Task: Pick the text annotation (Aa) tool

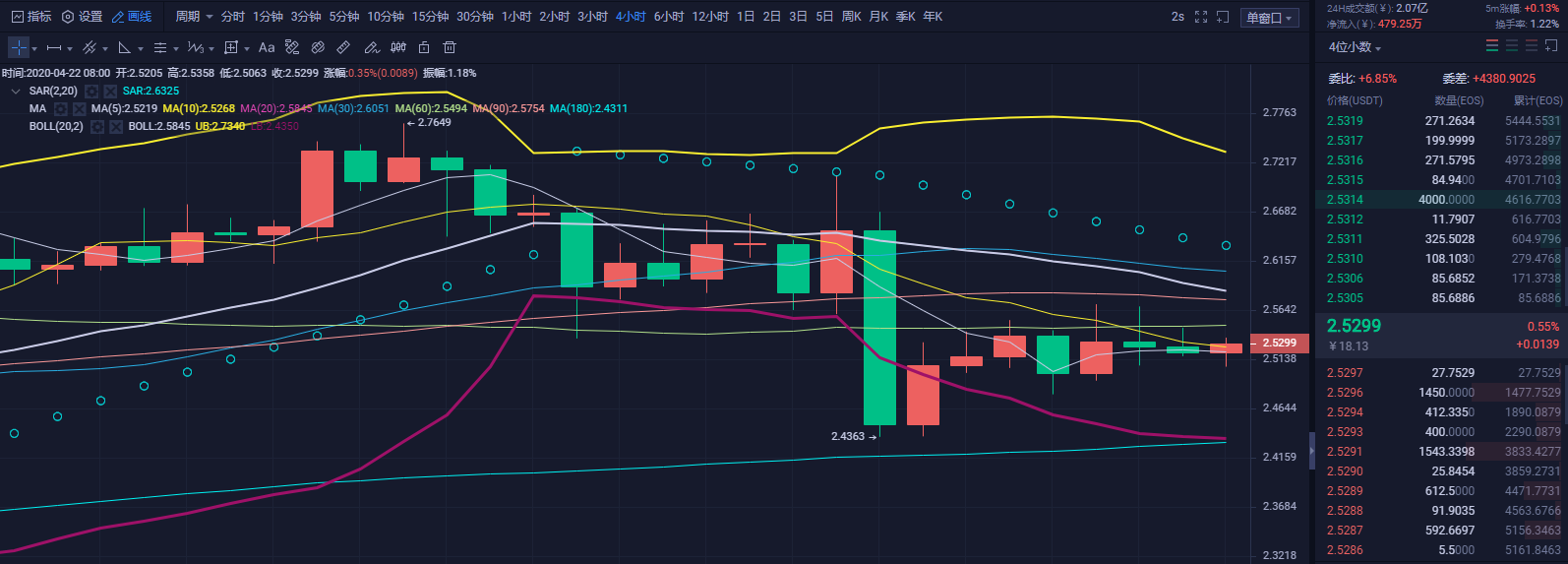Action: [x=267, y=47]
